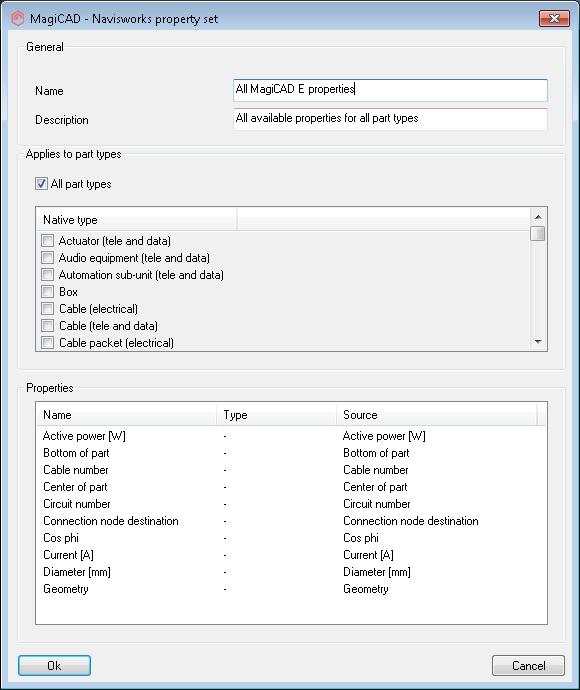Select the Center of part property row

pyautogui.click(x=291, y=487)
